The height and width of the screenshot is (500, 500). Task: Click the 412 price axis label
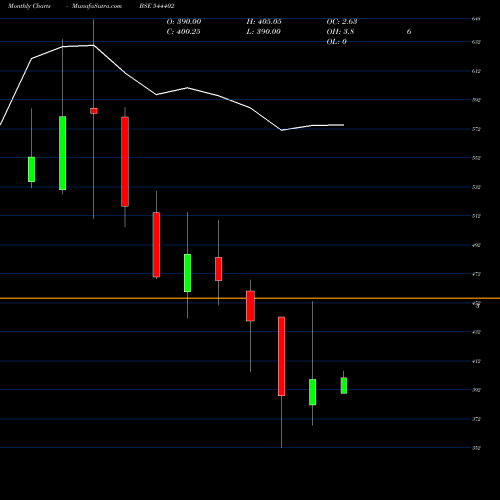point(476,361)
